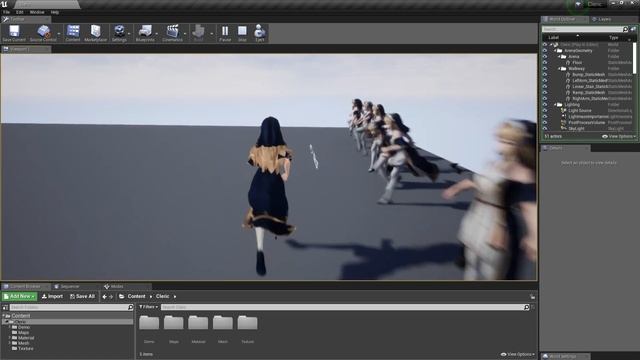
Task: Collapse the Walkway folder in outliner
Action: [x=559, y=69]
